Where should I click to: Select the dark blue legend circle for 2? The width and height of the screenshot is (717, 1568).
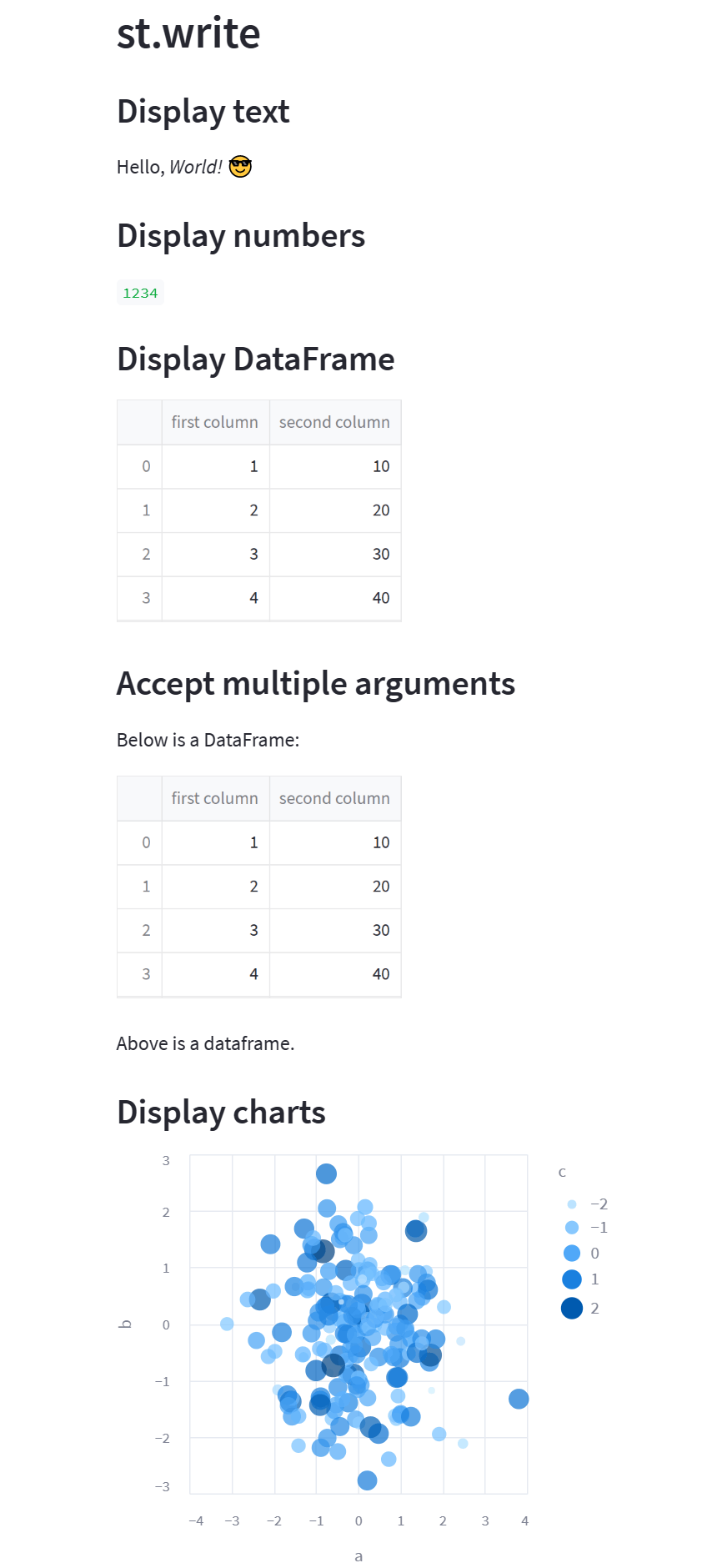point(572,1308)
